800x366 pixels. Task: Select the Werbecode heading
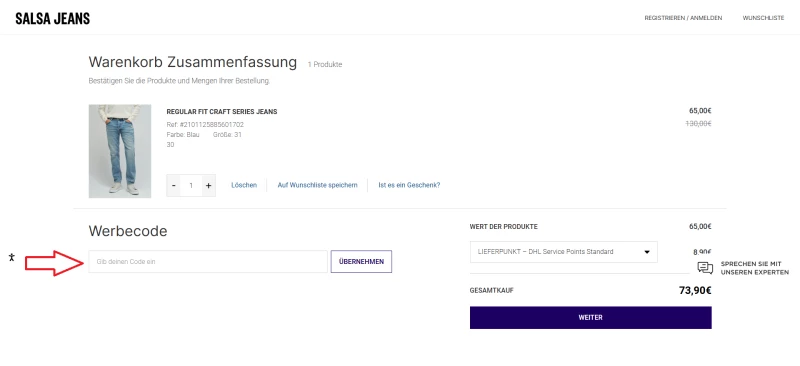click(x=128, y=231)
